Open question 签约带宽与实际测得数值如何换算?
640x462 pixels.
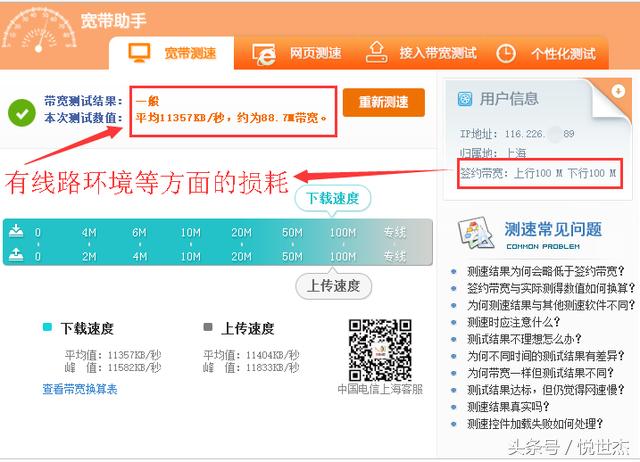tap(551, 288)
